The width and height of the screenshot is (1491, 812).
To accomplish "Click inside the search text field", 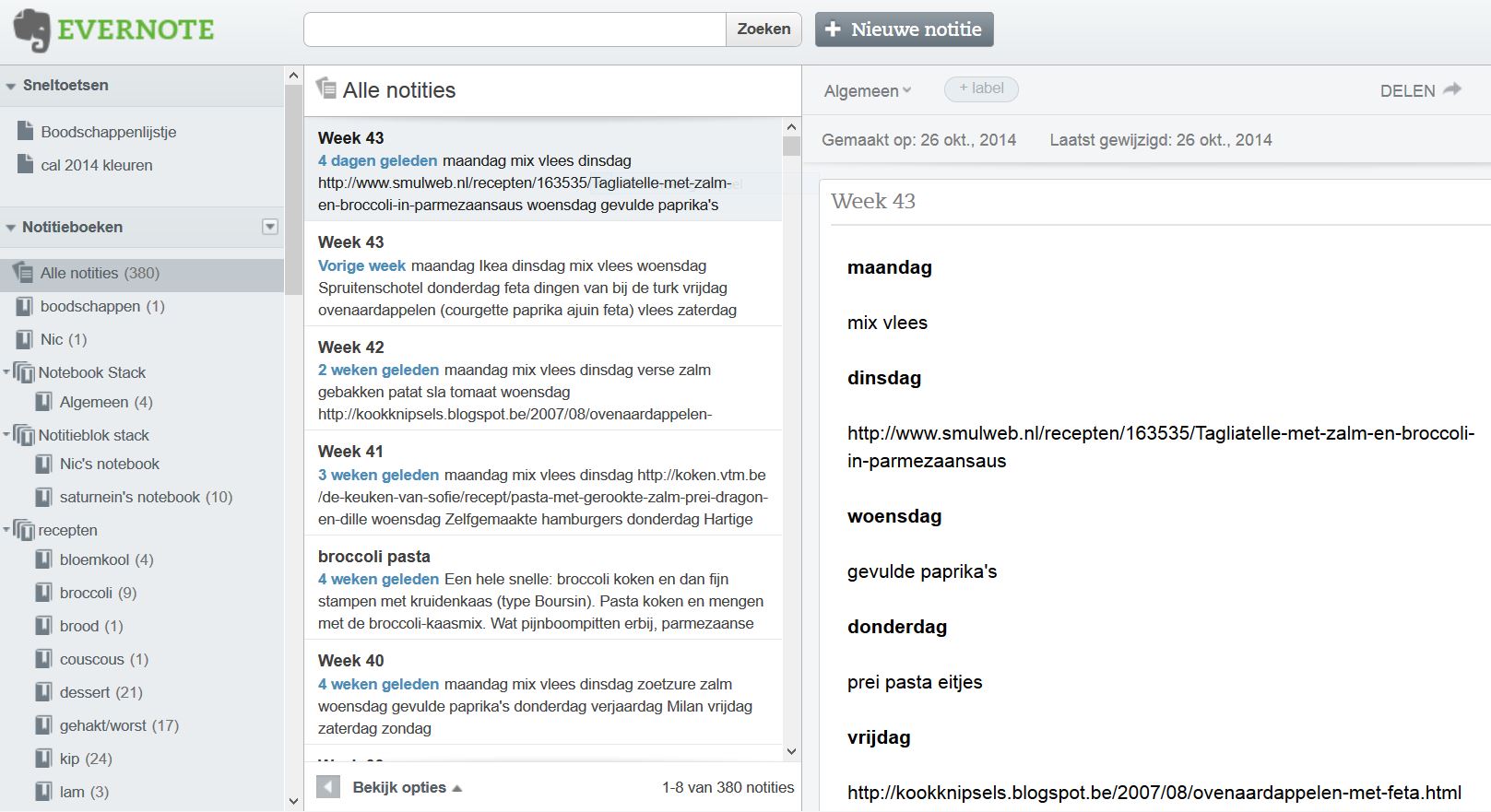I will pos(515,29).
